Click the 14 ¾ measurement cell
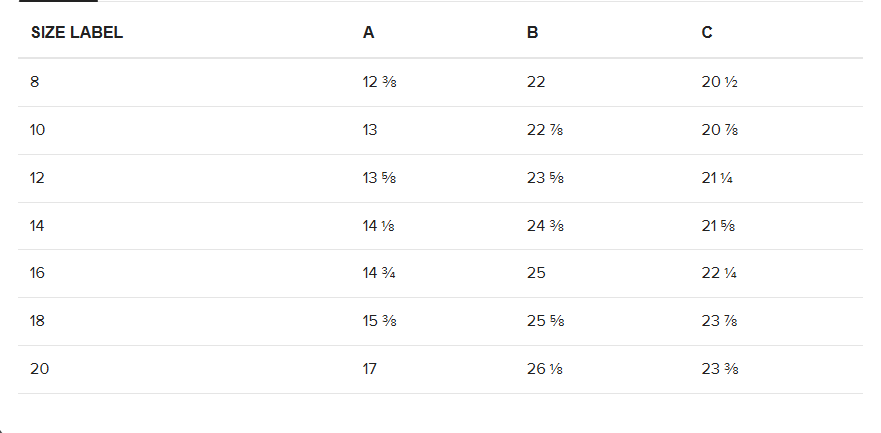Screen dimensions: 881x433 pyautogui.click(x=379, y=273)
